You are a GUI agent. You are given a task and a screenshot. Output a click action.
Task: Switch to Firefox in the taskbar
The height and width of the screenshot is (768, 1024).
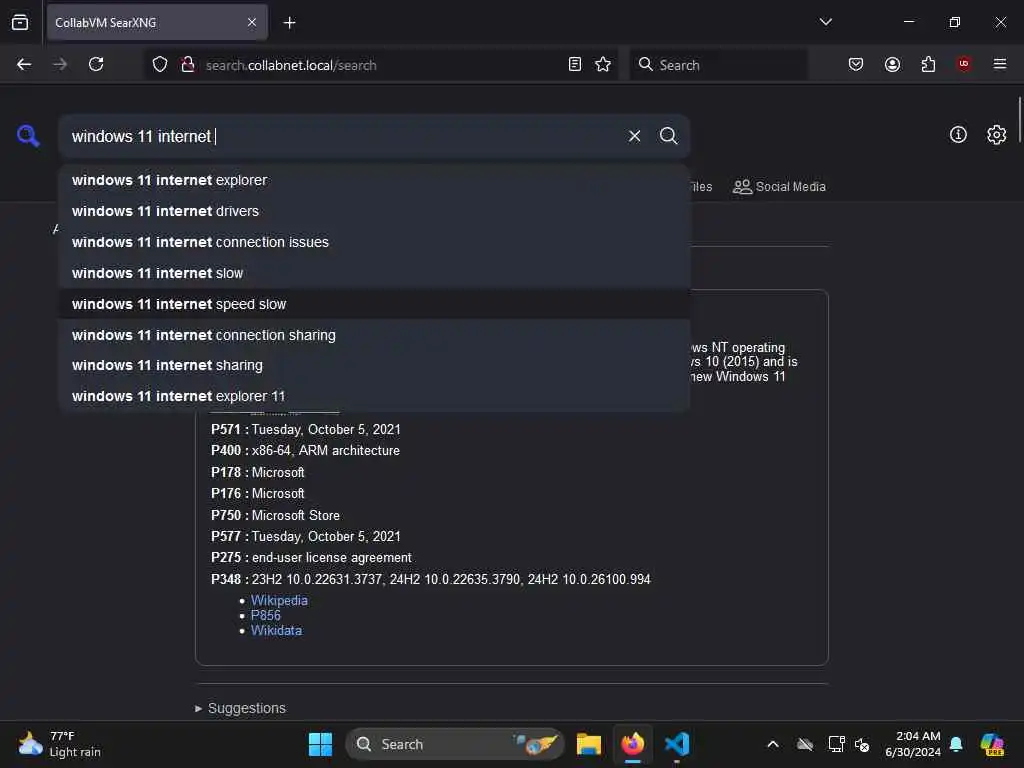(x=632, y=744)
